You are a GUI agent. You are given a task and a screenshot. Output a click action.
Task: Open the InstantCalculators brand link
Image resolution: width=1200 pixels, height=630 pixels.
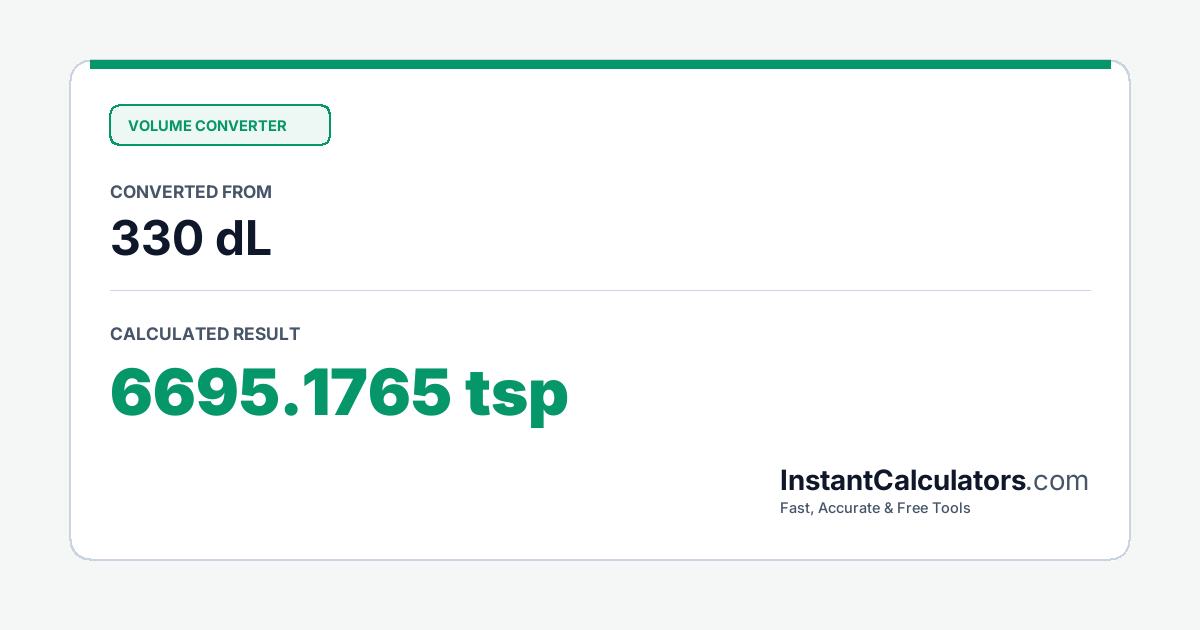tap(903, 481)
